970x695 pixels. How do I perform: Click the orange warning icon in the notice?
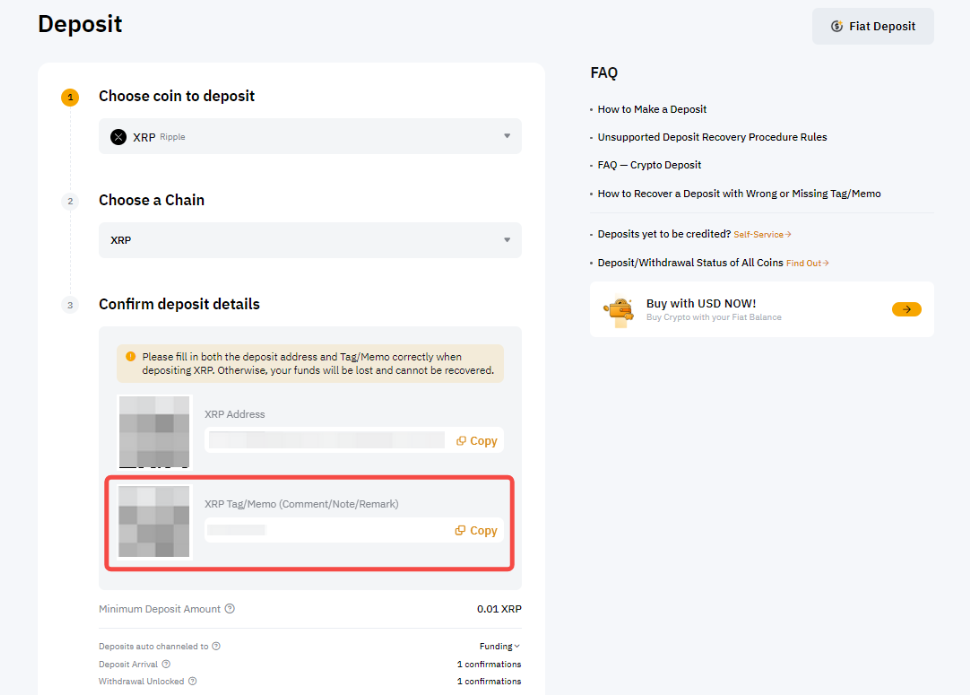(x=130, y=356)
